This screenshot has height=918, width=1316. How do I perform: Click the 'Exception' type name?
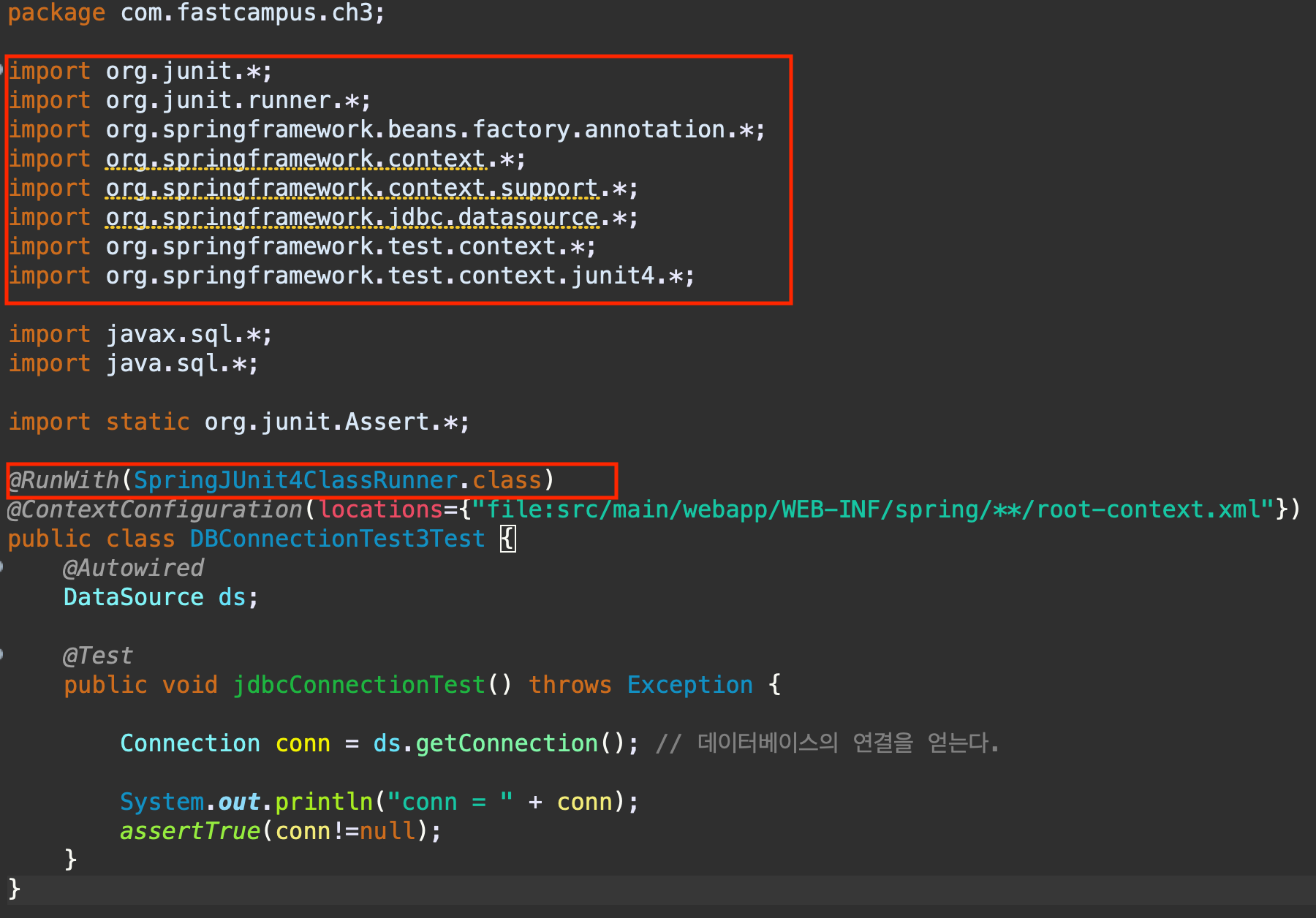[x=689, y=686]
